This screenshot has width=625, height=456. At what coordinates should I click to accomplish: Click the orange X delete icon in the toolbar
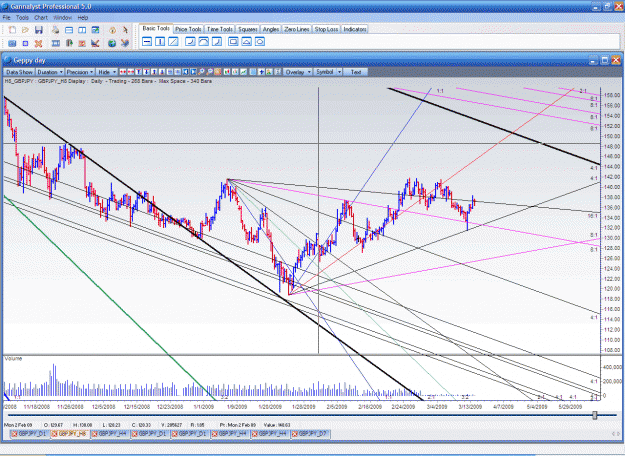coord(38,43)
